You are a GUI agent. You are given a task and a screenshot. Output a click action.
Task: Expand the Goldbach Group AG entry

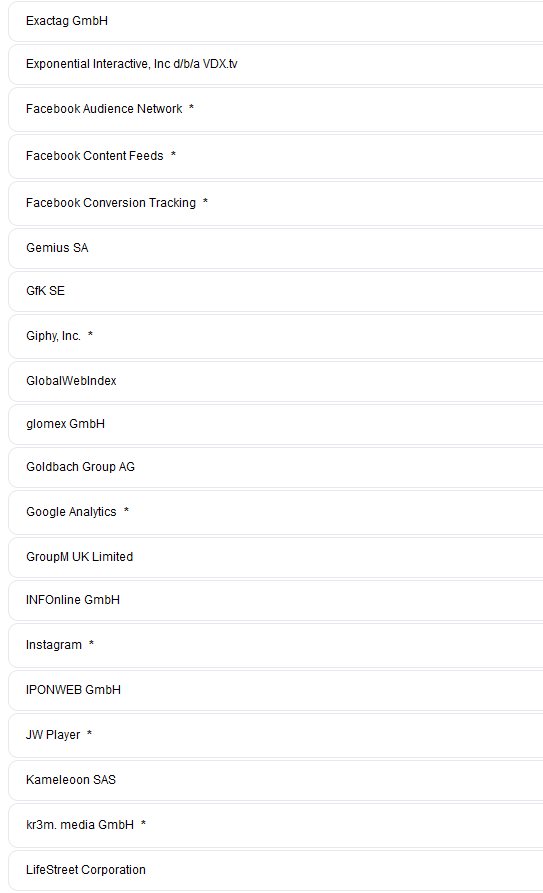click(x=276, y=467)
